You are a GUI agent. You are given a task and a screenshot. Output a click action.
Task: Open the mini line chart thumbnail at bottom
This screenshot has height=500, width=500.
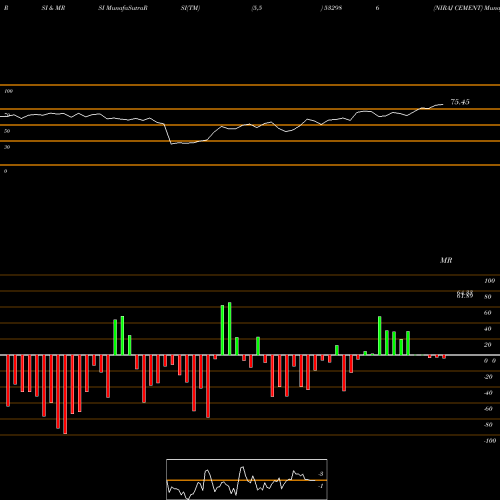click(247, 479)
